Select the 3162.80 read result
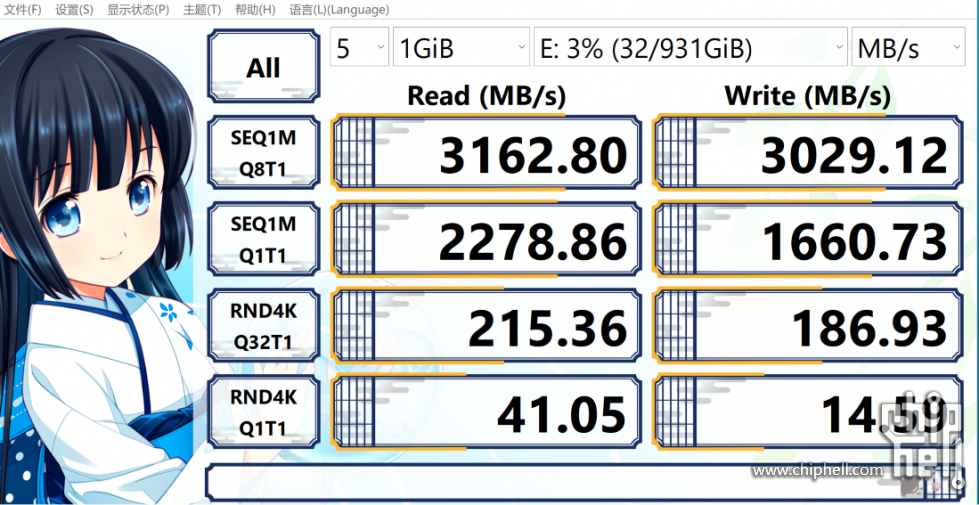 486,153
